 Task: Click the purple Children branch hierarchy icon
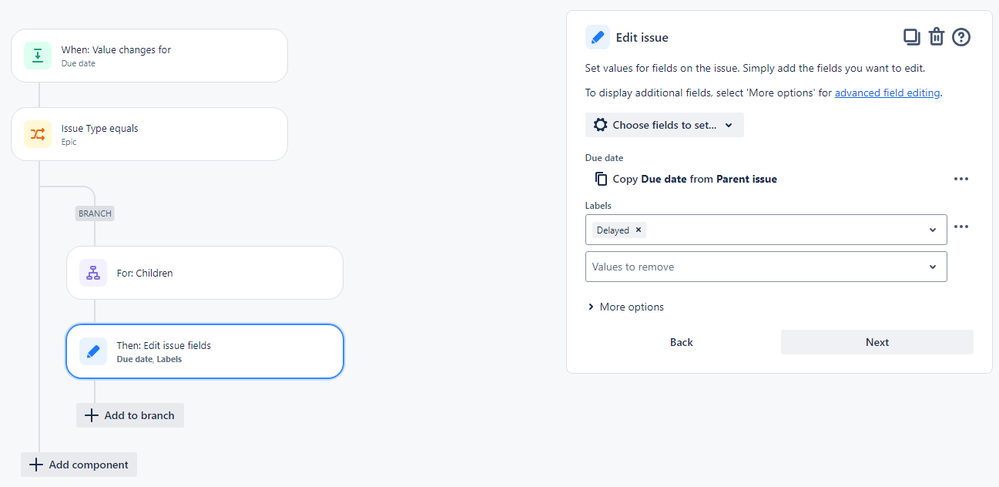click(93, 273)
